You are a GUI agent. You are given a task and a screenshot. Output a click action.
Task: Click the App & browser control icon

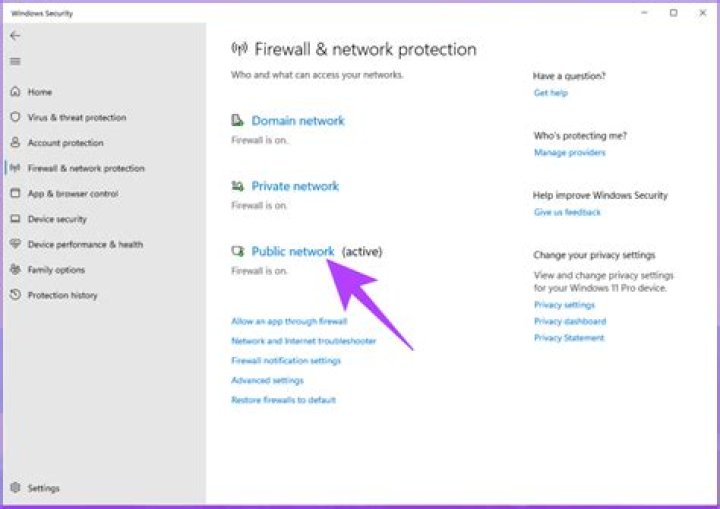[x=15, y=193]
